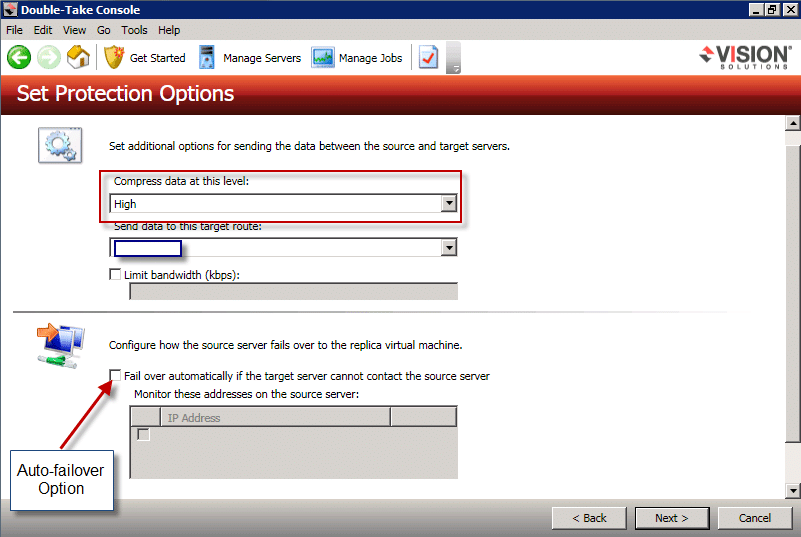Open the Help menu
The height and width of the screenshot is (537, 801).
(x=169, y=30)
